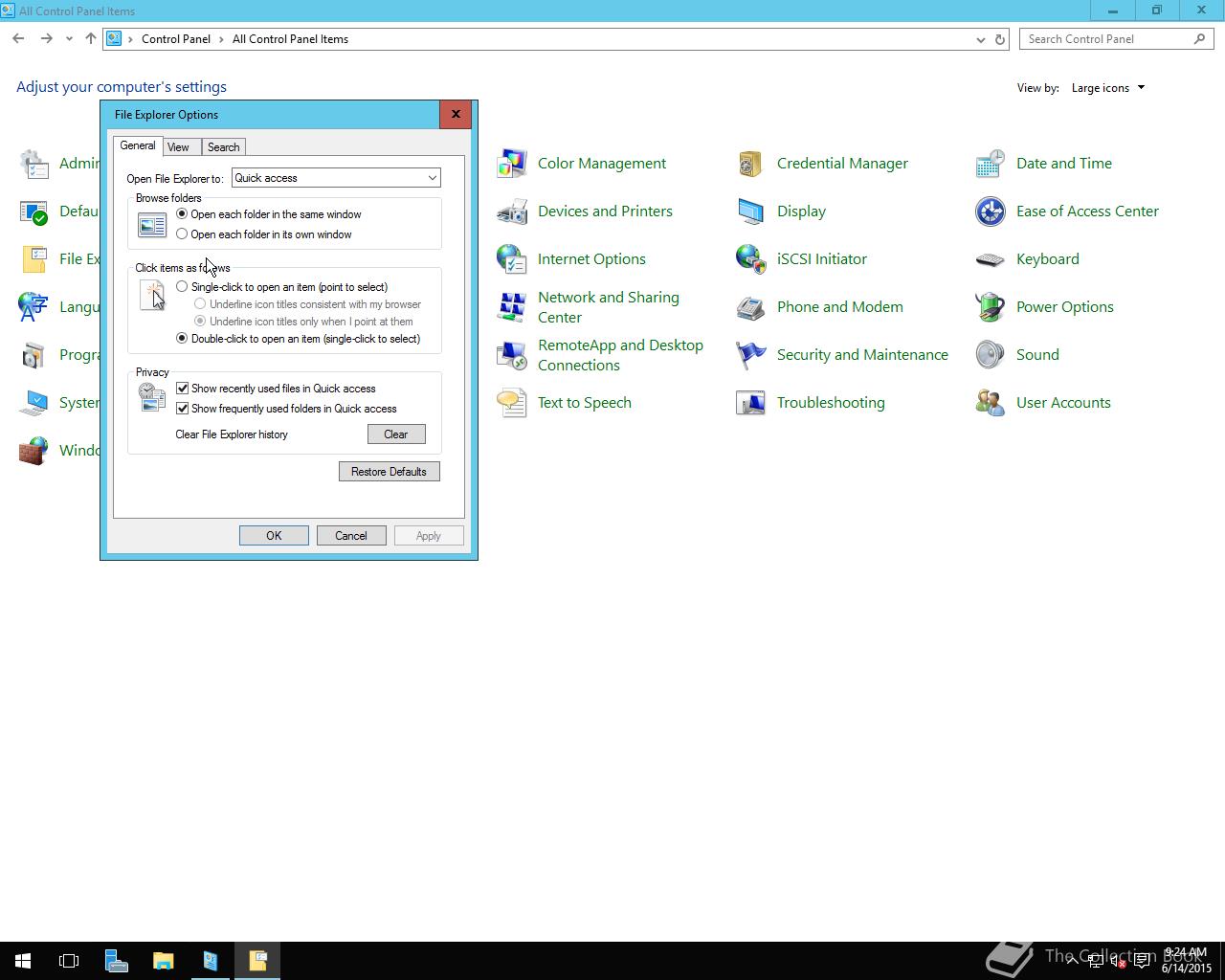Click the Restore Defaults button

(390, 472)
